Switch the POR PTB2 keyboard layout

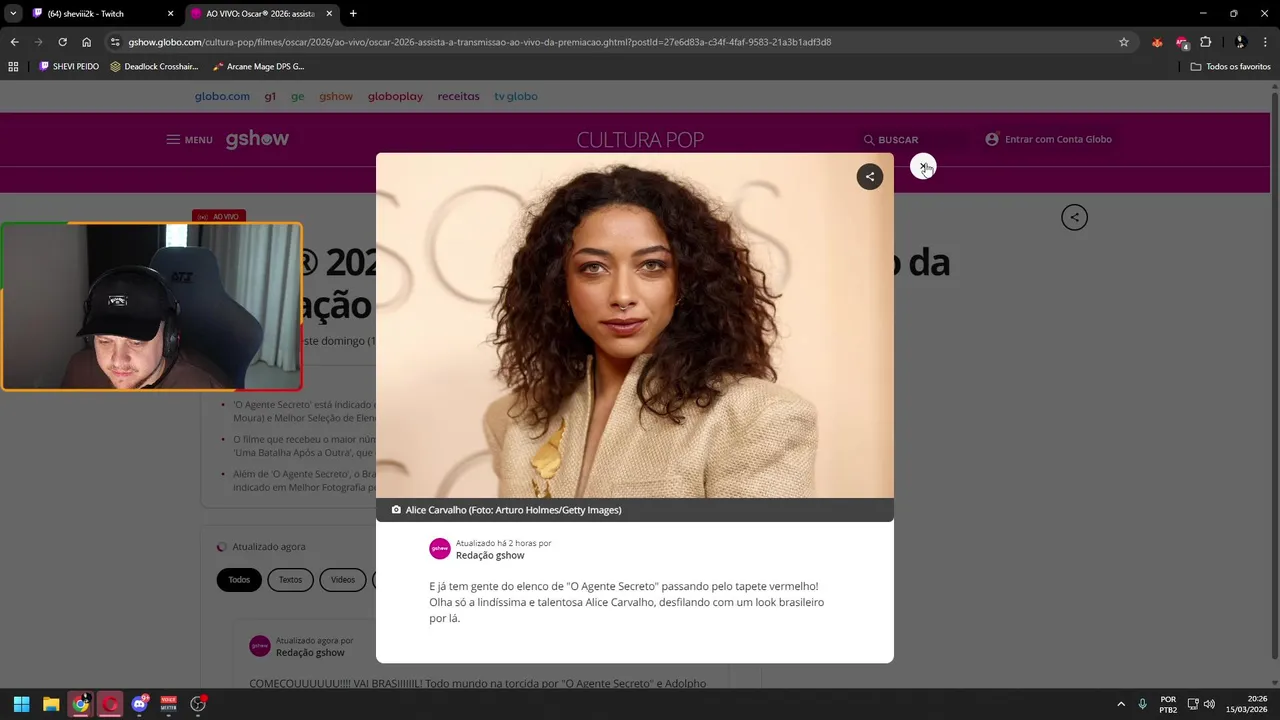coord(1168,704)
